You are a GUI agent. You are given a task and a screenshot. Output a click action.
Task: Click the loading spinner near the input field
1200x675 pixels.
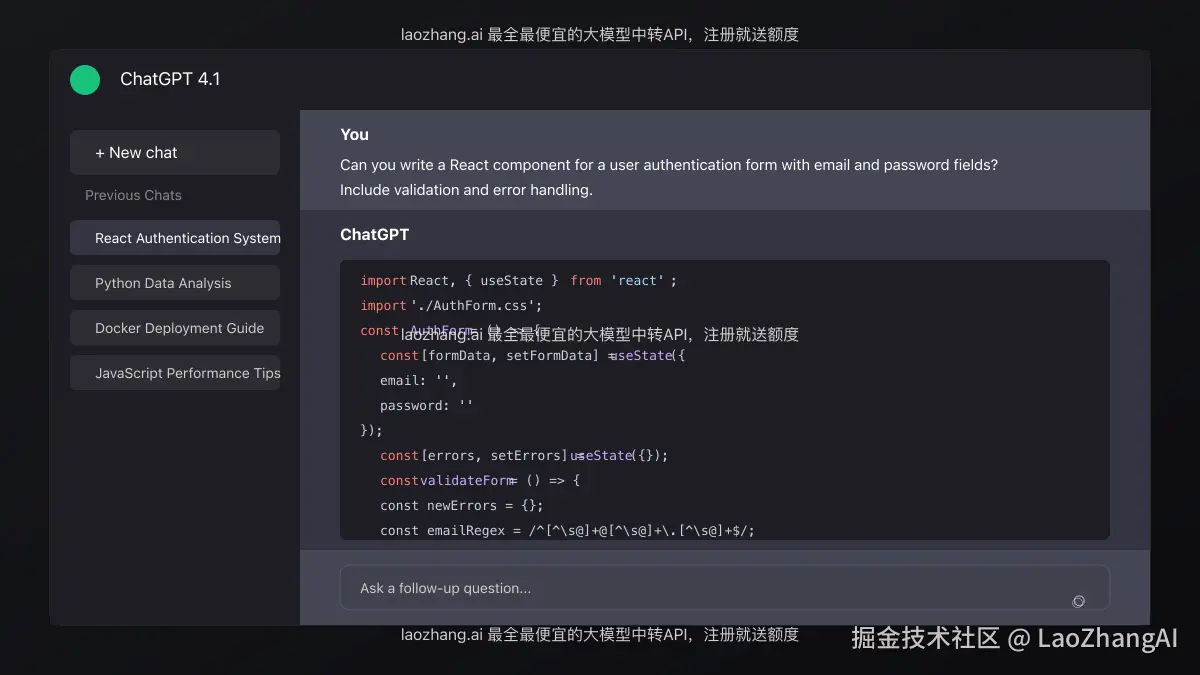tap(1078, 601)
